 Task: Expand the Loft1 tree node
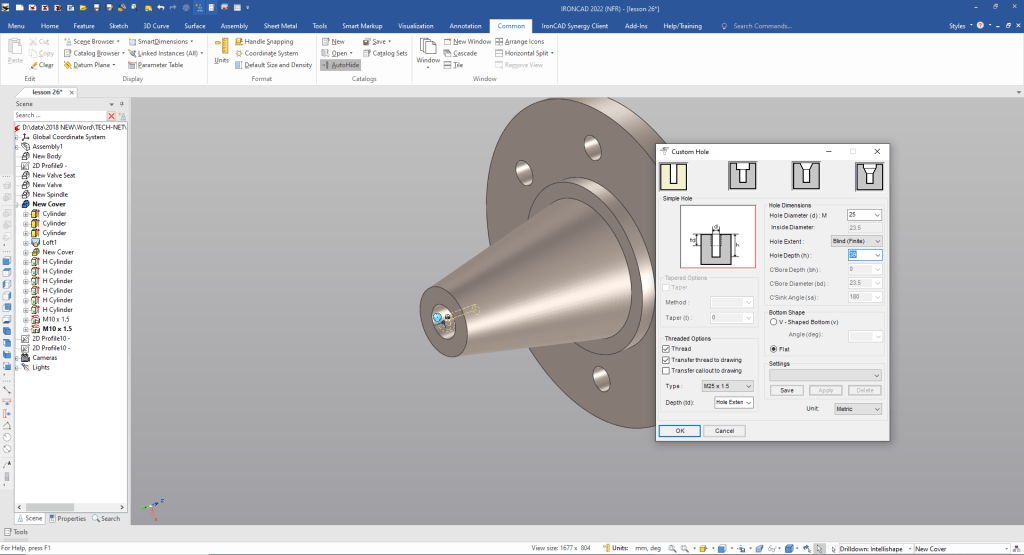coord(26,242)
